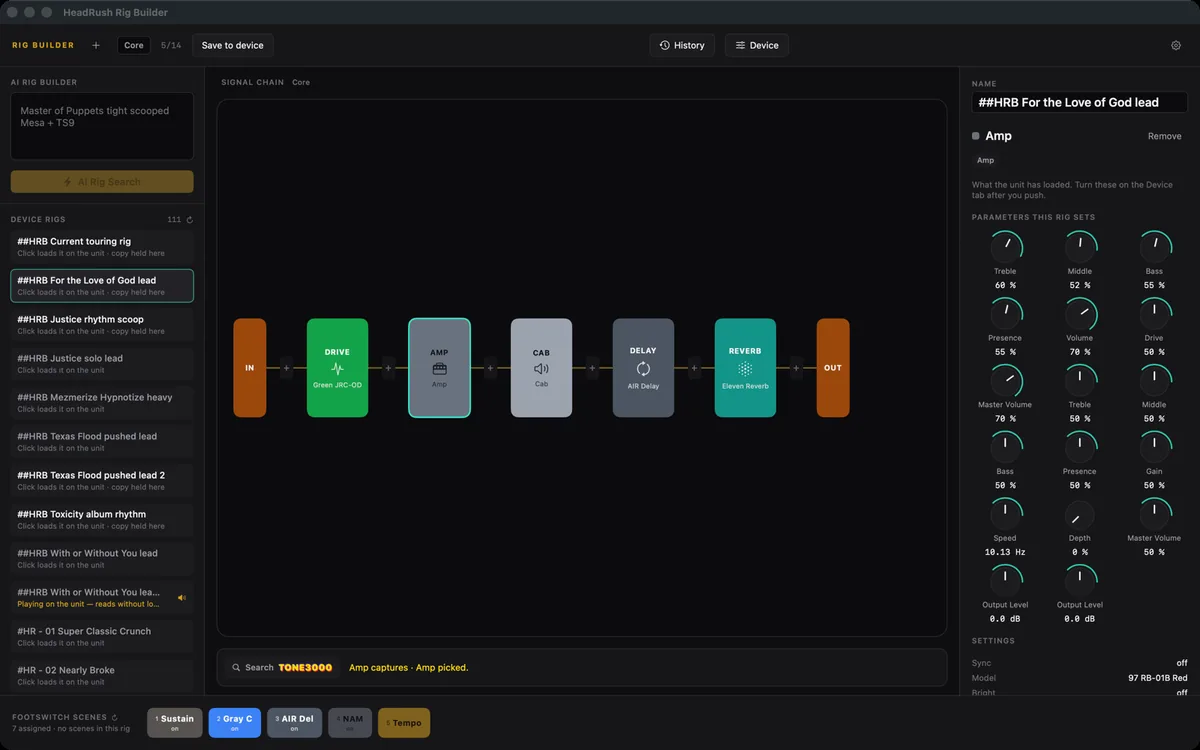Refresh the Device Rigs list

(190, 220)
